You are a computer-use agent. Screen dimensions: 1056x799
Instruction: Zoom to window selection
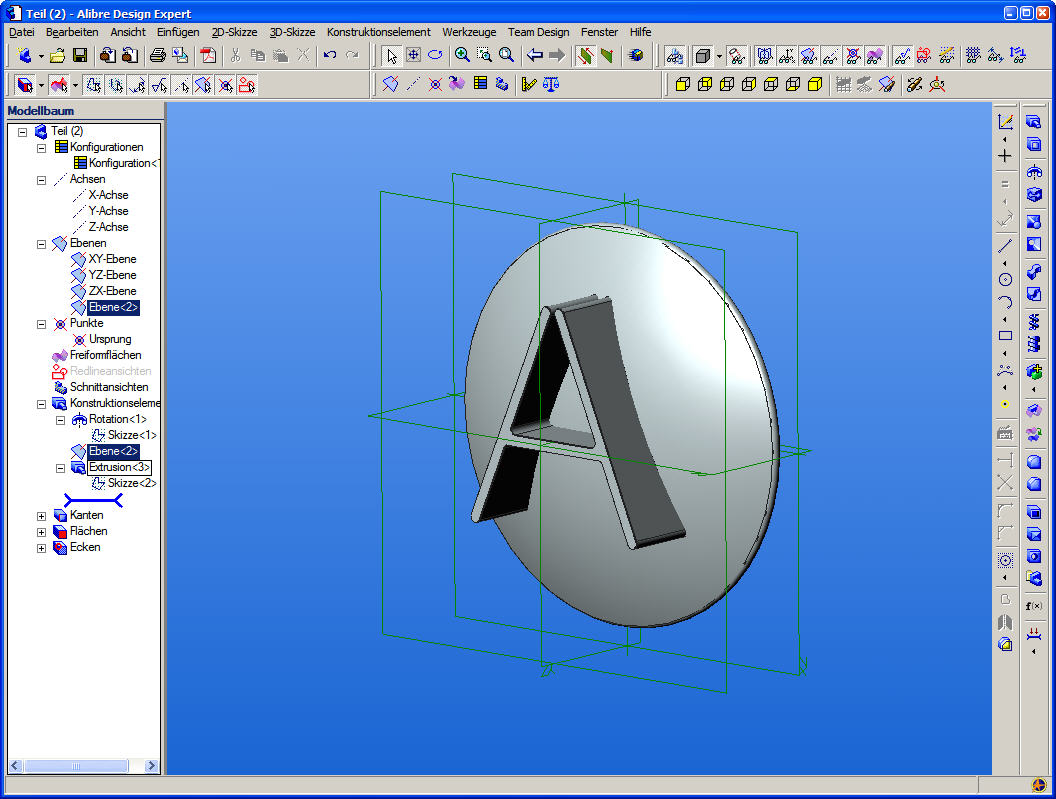[484, 55]
